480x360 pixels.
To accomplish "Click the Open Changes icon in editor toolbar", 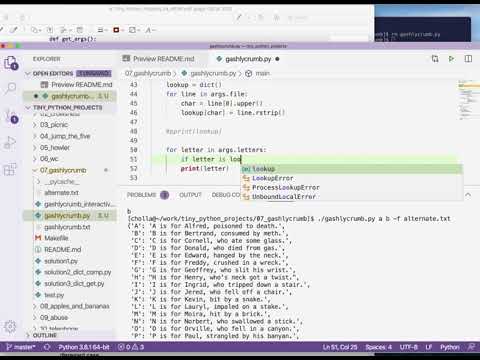I will [435, 59].
